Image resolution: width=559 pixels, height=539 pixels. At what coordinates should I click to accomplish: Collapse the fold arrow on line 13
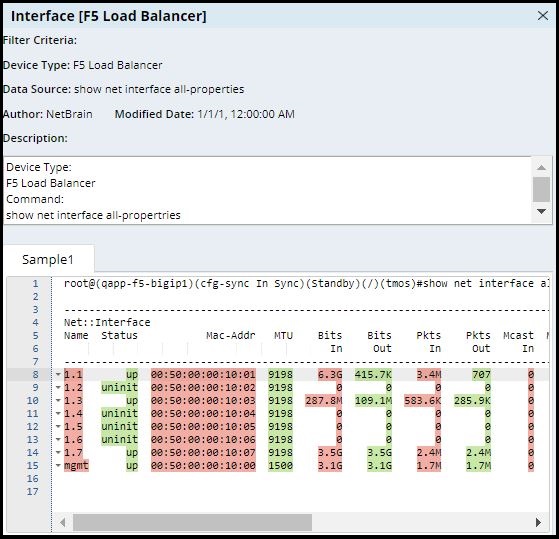(x=58, y=440)
